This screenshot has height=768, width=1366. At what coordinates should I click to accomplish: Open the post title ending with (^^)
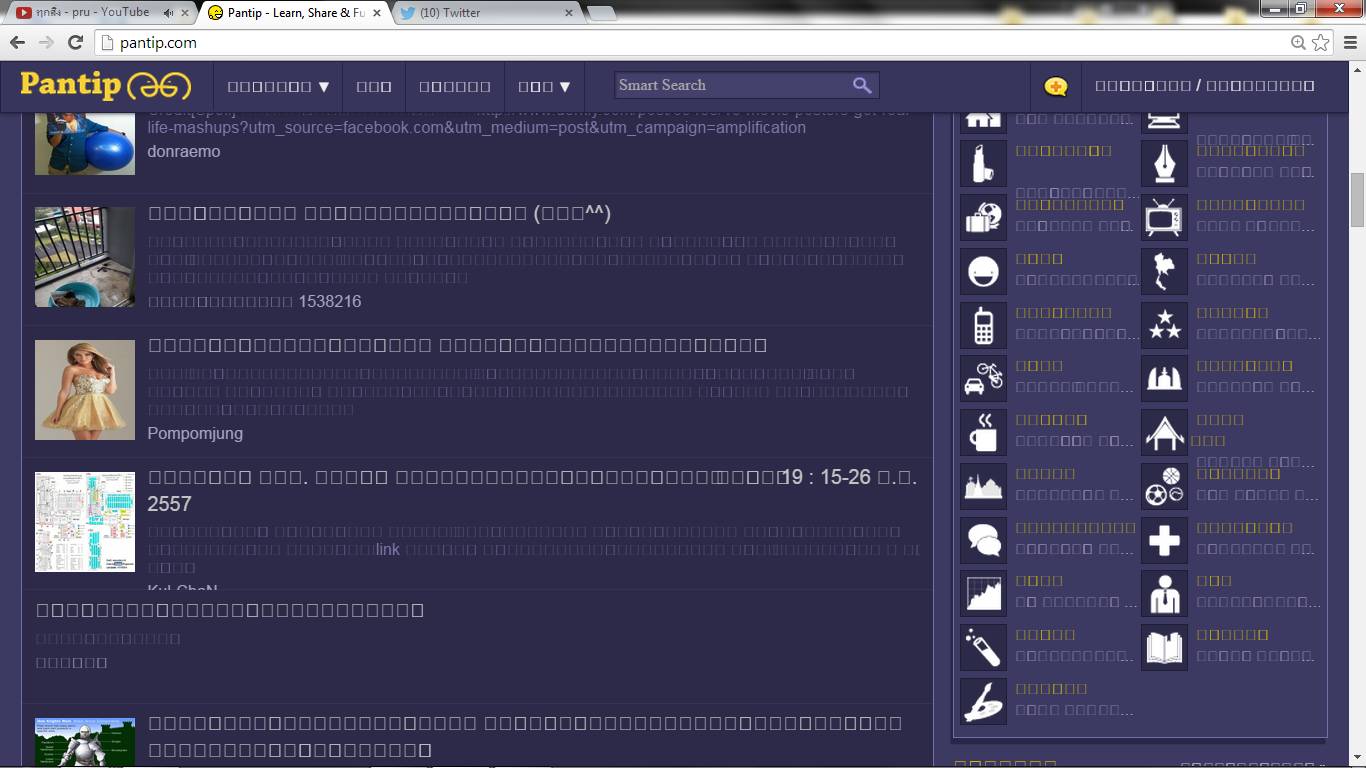click(379, 213)
